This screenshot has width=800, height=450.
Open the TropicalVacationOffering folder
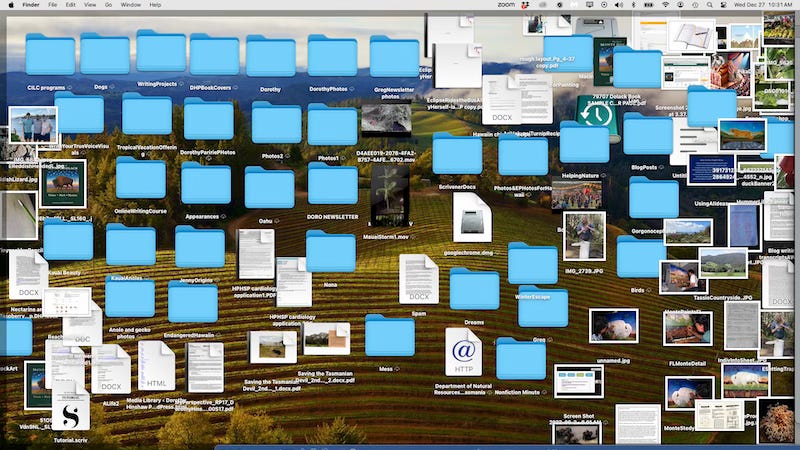tap(147, 113)
